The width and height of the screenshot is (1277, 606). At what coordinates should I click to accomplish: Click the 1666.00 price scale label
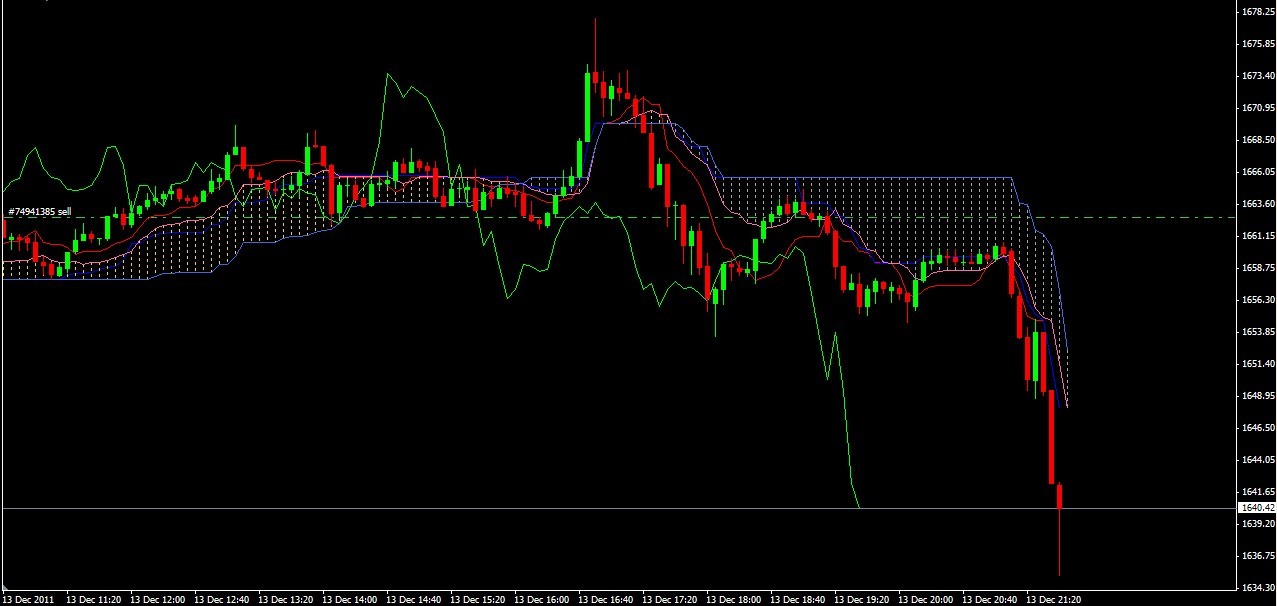[1257, 172]
